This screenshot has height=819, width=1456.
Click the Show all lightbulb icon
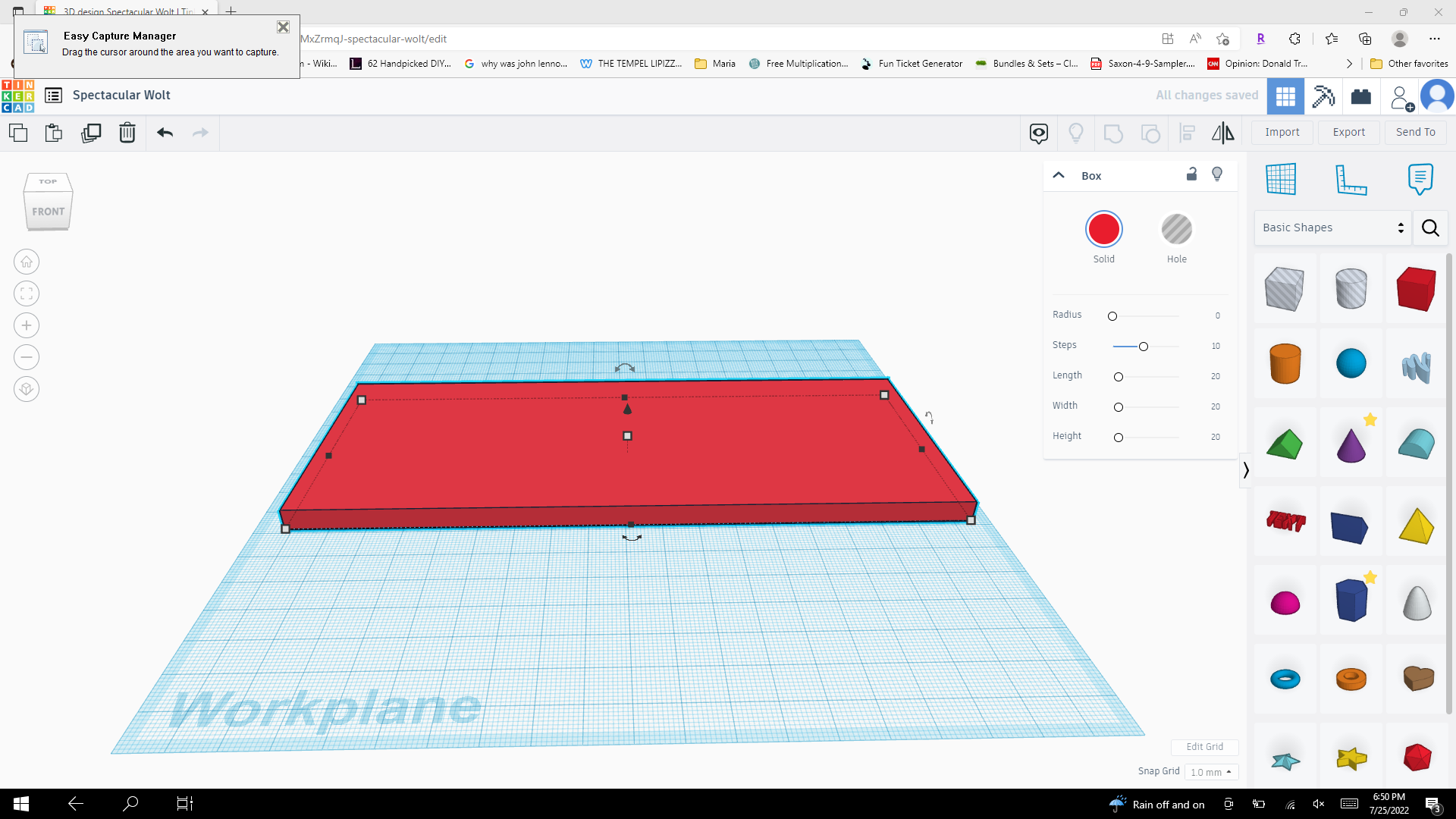pyautogui.click(x=1075, y=133)
